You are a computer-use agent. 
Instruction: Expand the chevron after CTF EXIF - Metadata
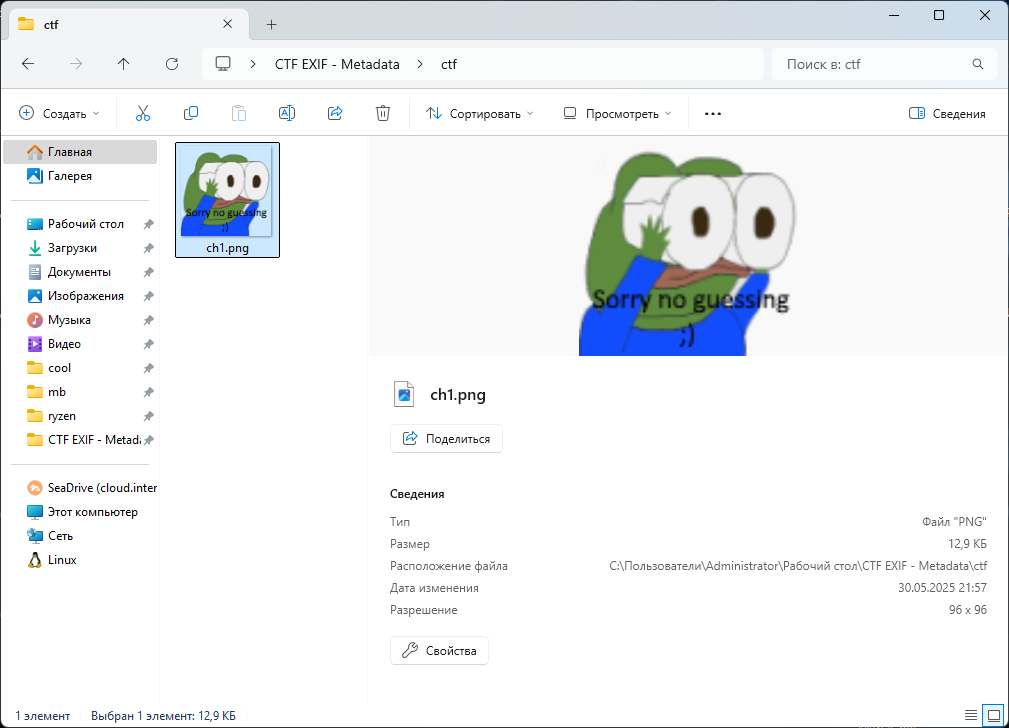(x=420, y=64)
